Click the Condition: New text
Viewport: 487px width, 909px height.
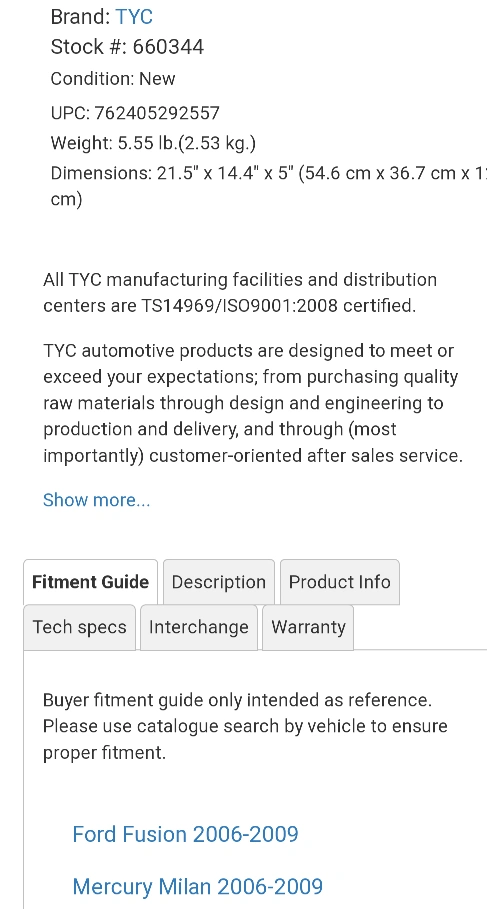(x=113, y=79)
